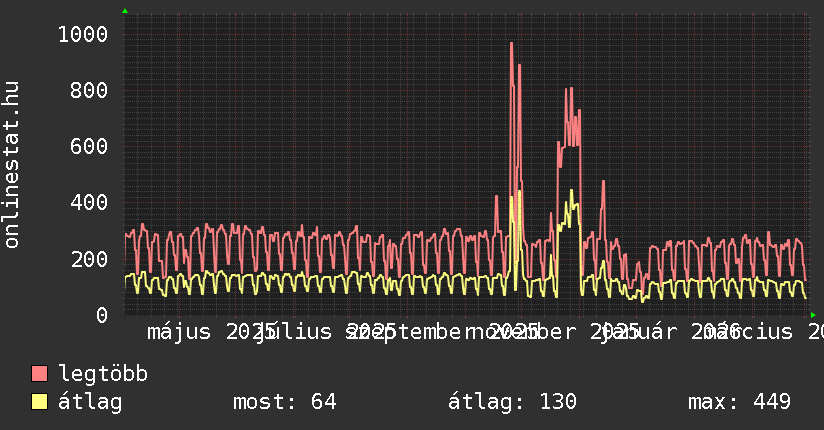The width and height of the screenshot is (824, 430).
Task: Click the 'max: 449' statistic
Action: click(x=739, y=403)
